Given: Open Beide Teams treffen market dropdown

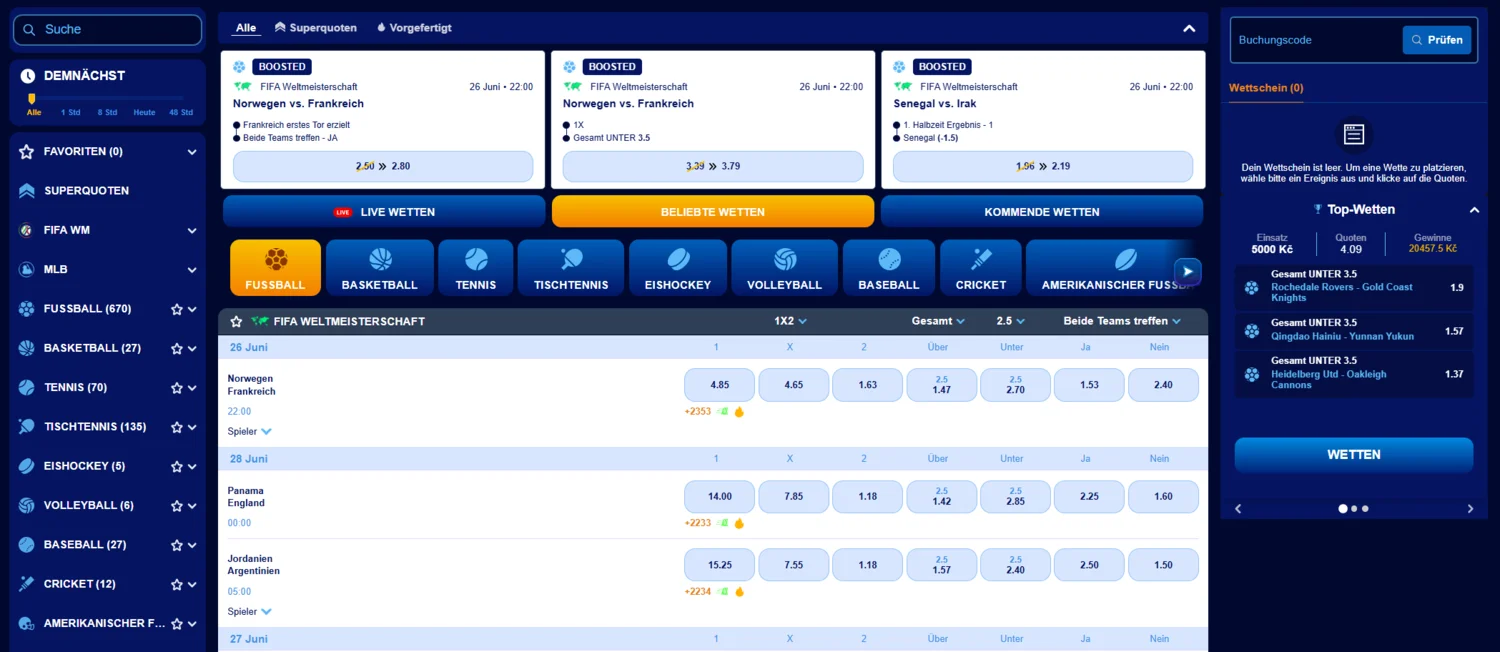Looking at the screenshot, I should coord(1122,321).
